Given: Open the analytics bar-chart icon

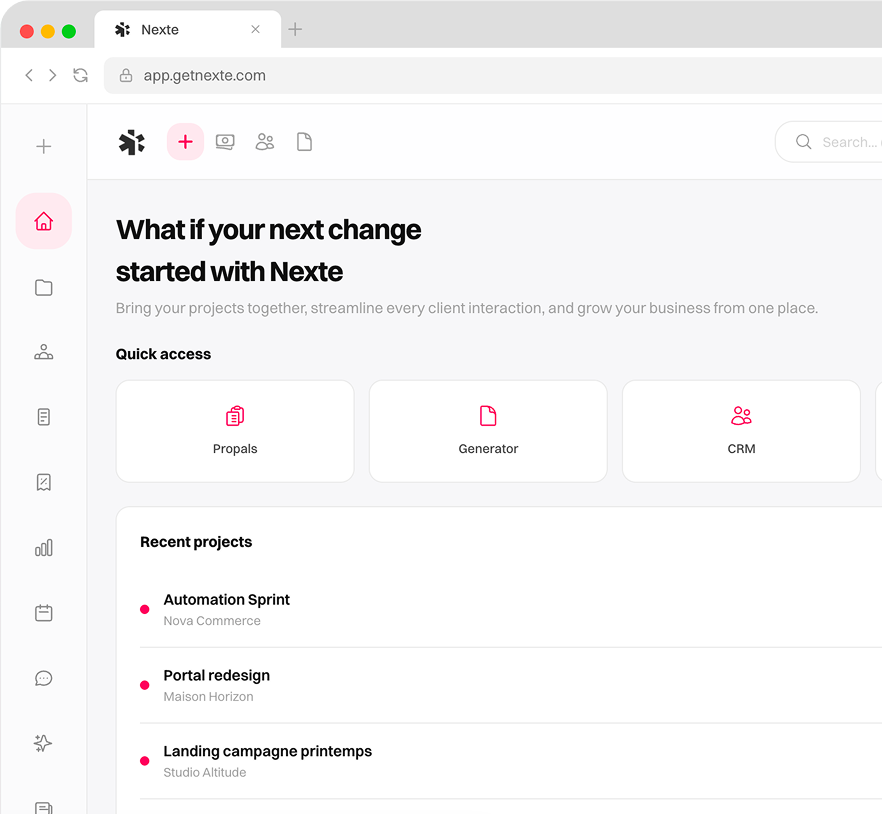Looking at the screenshot, I should point(43,548).
